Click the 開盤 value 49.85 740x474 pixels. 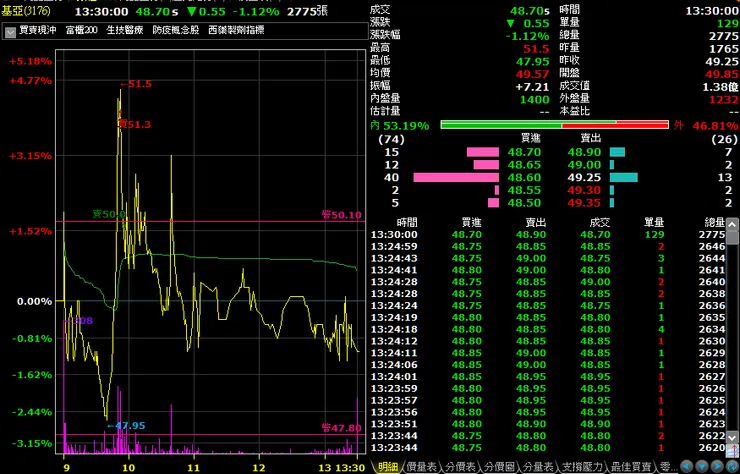[x=722, y=74]
